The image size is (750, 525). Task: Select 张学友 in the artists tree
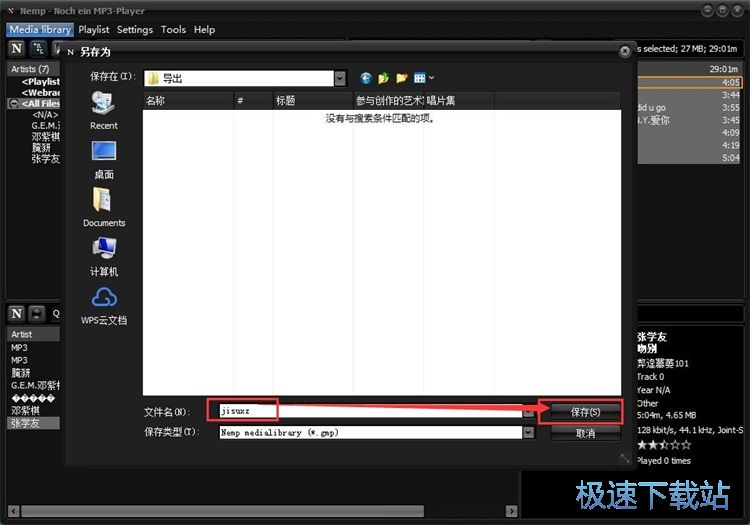tap(45, 159)
